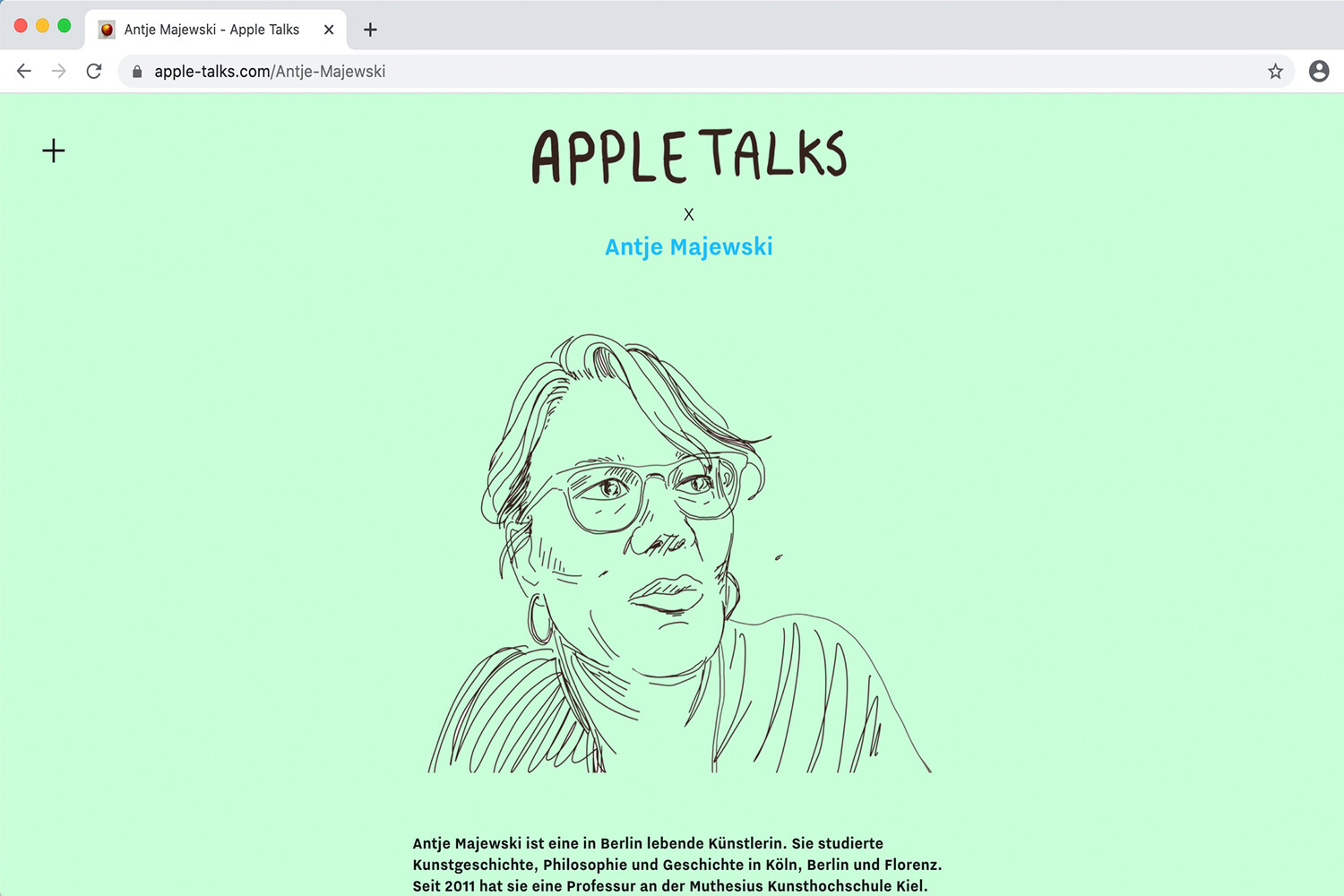1344x896 pixels.
Task: Click the apple favicon on the tab
Action: [107, 30]
